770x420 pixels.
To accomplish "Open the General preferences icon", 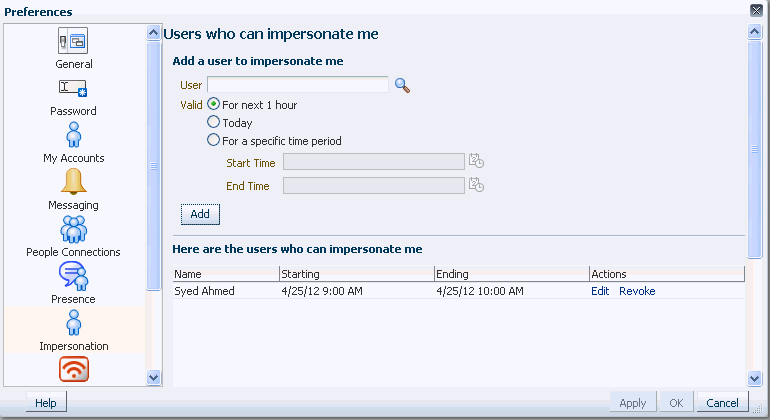I will [73, 41].
